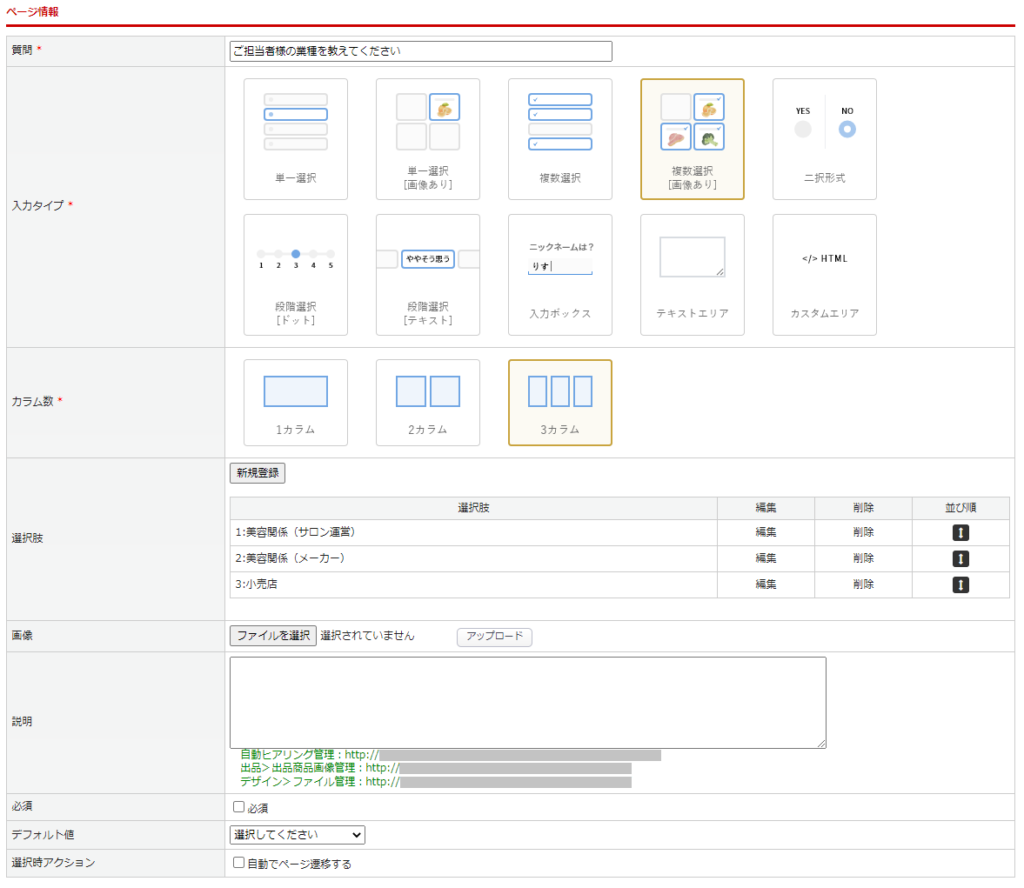Select the 複数選択 input type tile
The height and width of the screenshot is (888, 1024).
tap(559, 139)
